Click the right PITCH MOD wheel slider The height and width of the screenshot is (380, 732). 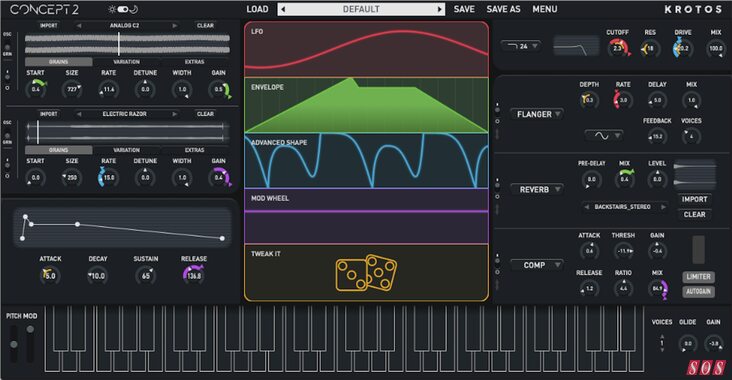click(x=30, y=345)
